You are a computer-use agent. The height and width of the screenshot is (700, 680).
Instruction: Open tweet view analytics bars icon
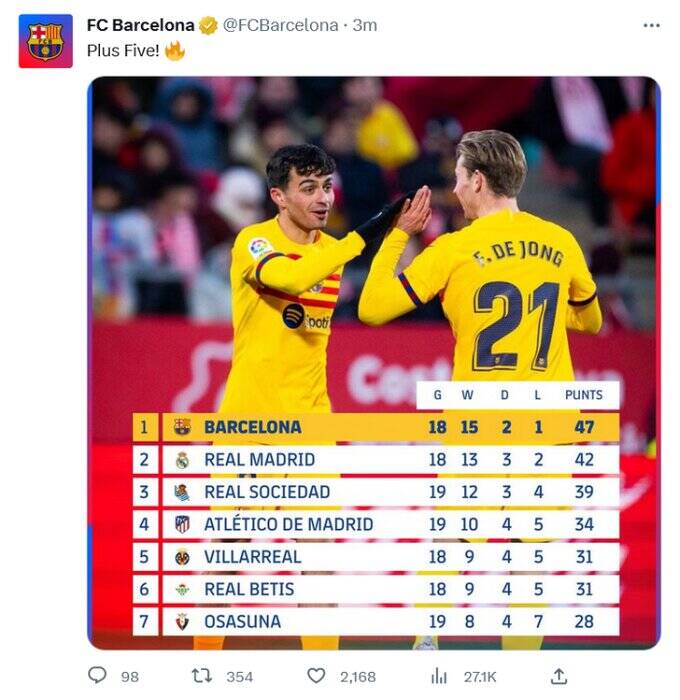[x=439, y=676]
